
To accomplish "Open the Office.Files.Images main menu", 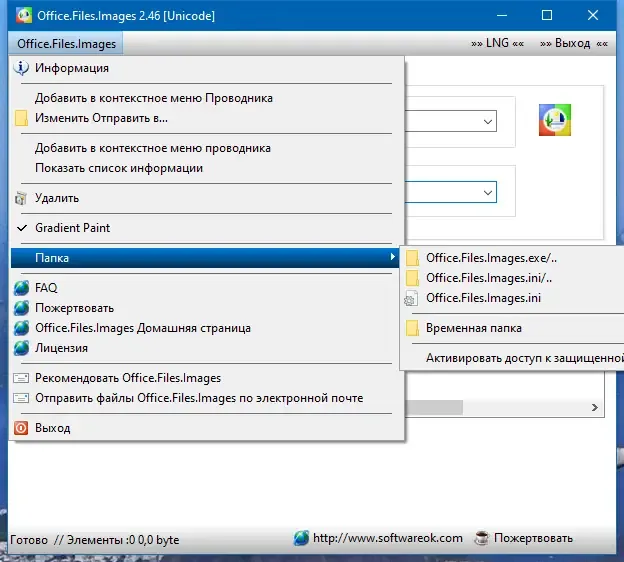I will pos(66,43).
